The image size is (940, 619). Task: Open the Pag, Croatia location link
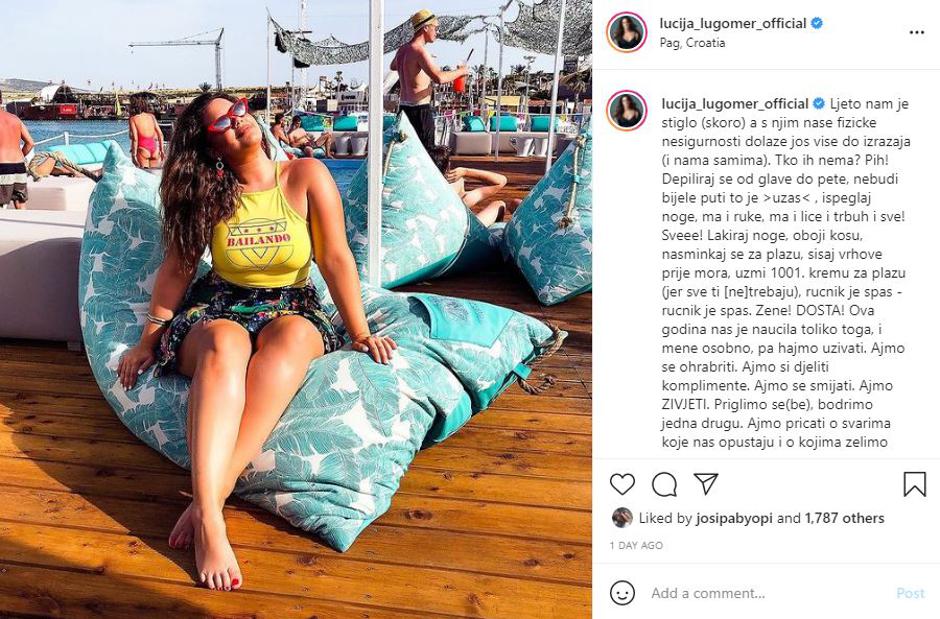click(692, 43)
